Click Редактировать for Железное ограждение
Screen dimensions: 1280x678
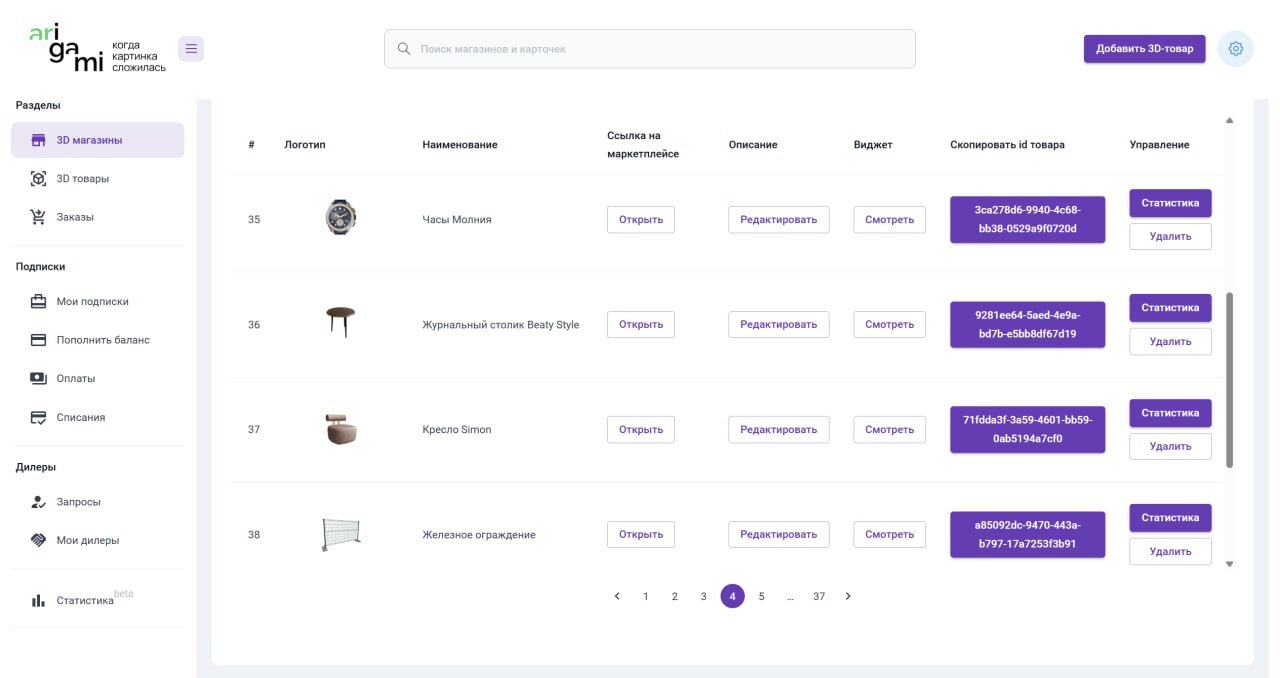click(778, 534)
